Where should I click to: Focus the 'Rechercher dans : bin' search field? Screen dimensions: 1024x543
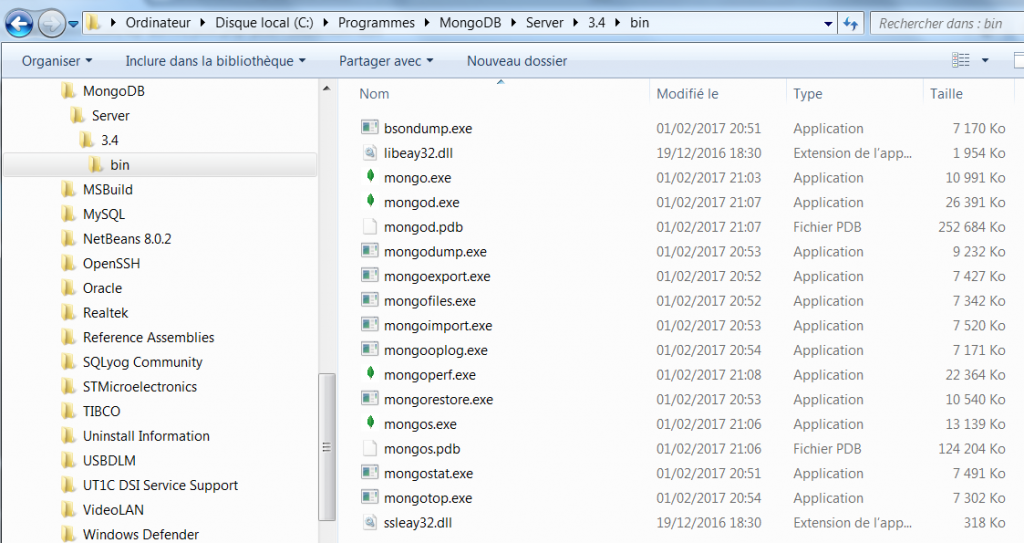click(x=947, y=24)
